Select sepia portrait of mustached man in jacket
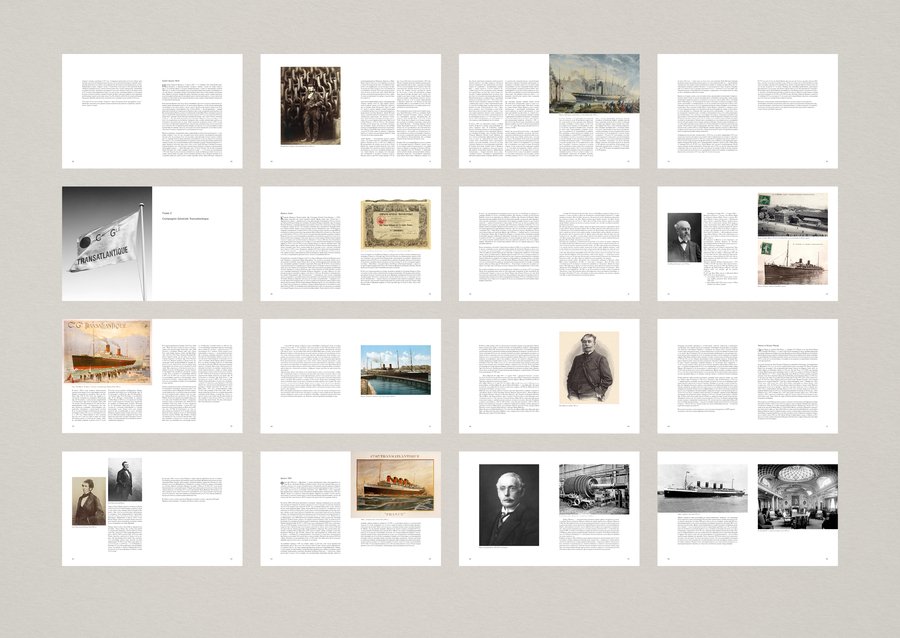Image resolution: width=900 pixels, height=638 pixels. click(x=589, y=367)
